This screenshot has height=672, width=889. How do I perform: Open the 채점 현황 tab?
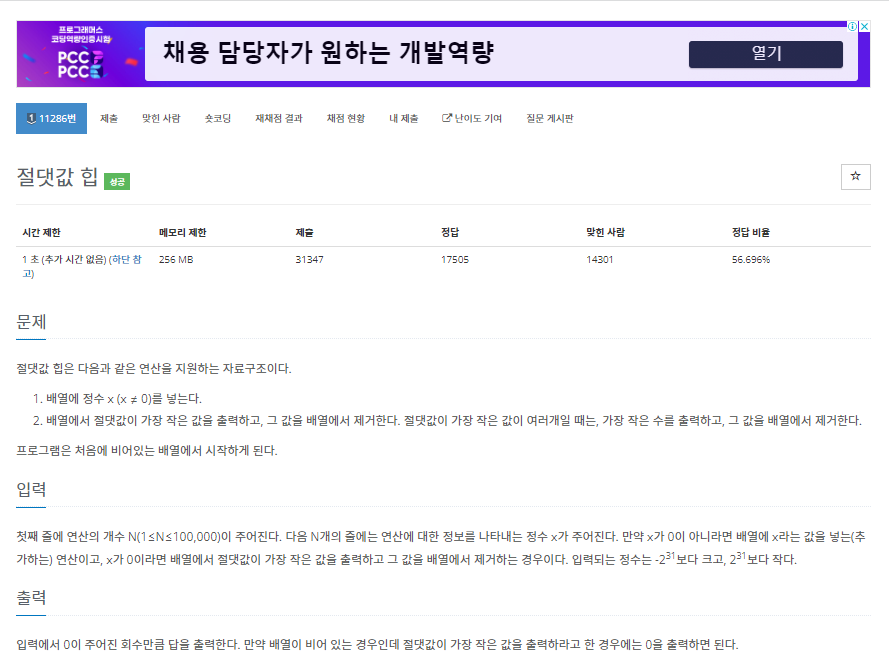pyautogui.click(x=346, y=119)
